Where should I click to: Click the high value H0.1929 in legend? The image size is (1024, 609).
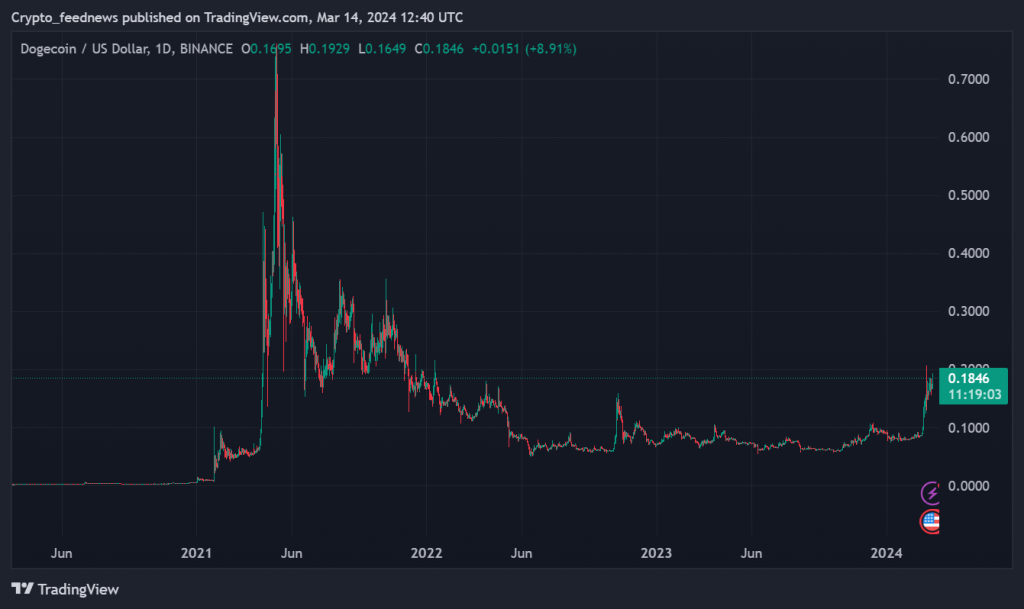coord(331,49)
